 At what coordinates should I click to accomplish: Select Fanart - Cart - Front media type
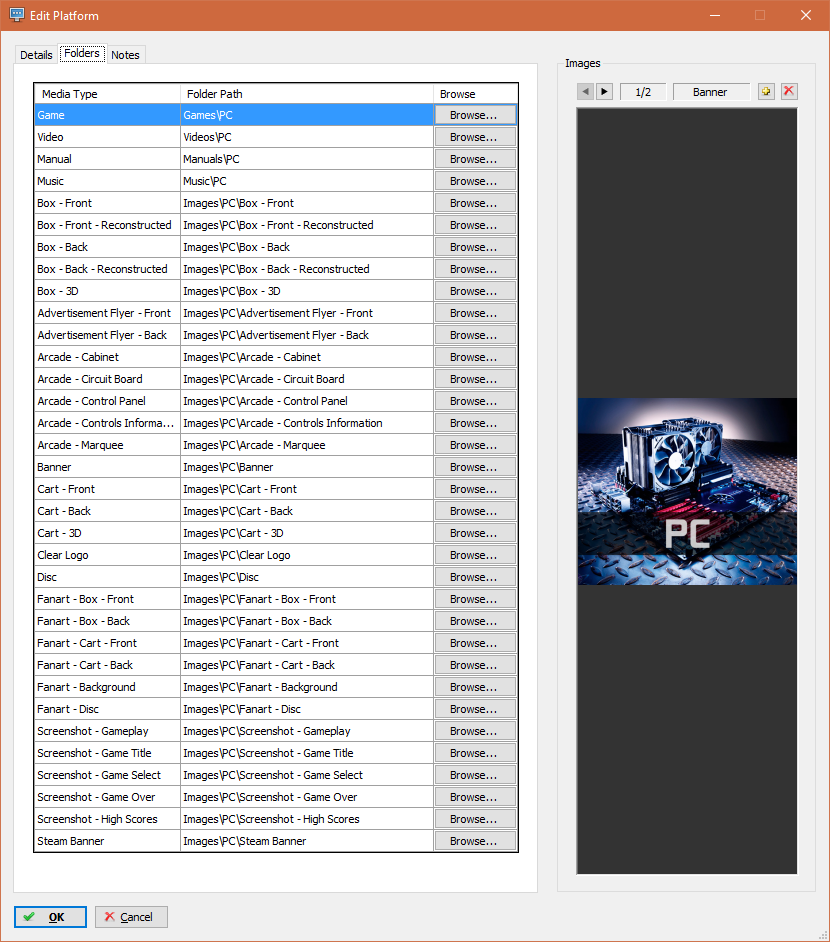pyautogui.click(x=107, y=643)
